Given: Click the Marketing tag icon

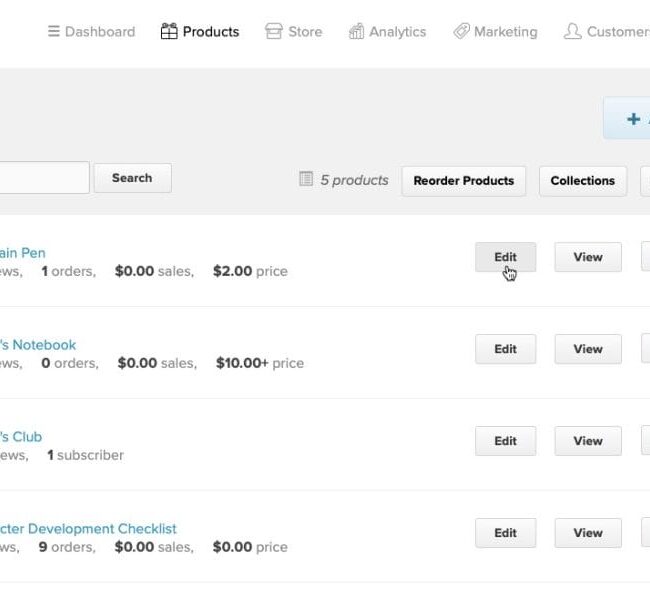Looking at the screenshot, I should pos(461,32).
